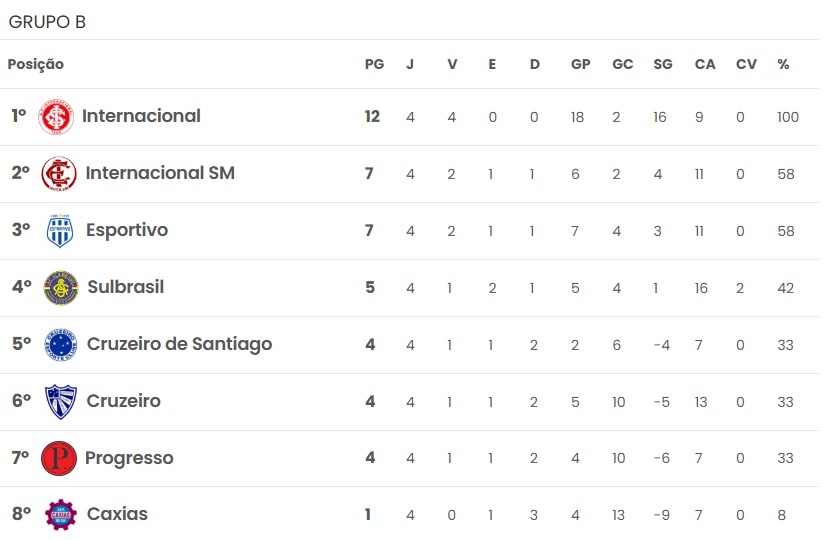This screenshot has width=824, height=540.
Task: Click the GP column header
Action: tap(581, 64)
